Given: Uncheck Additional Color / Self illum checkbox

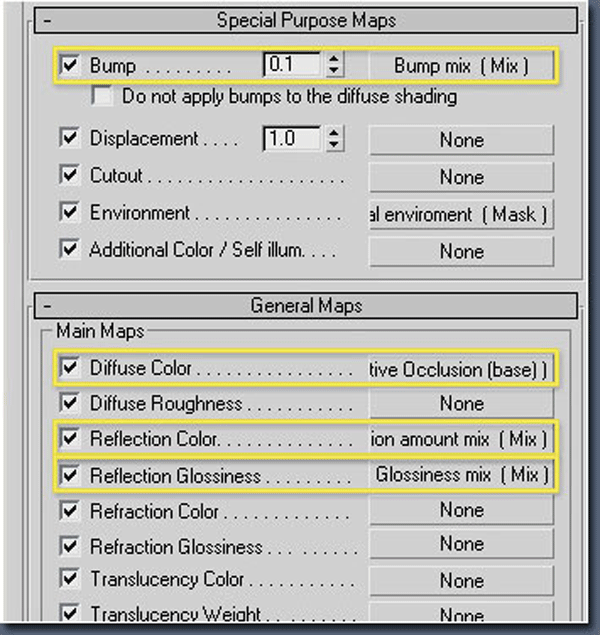Looking at the screenshot, I should [x=69, y=250].
